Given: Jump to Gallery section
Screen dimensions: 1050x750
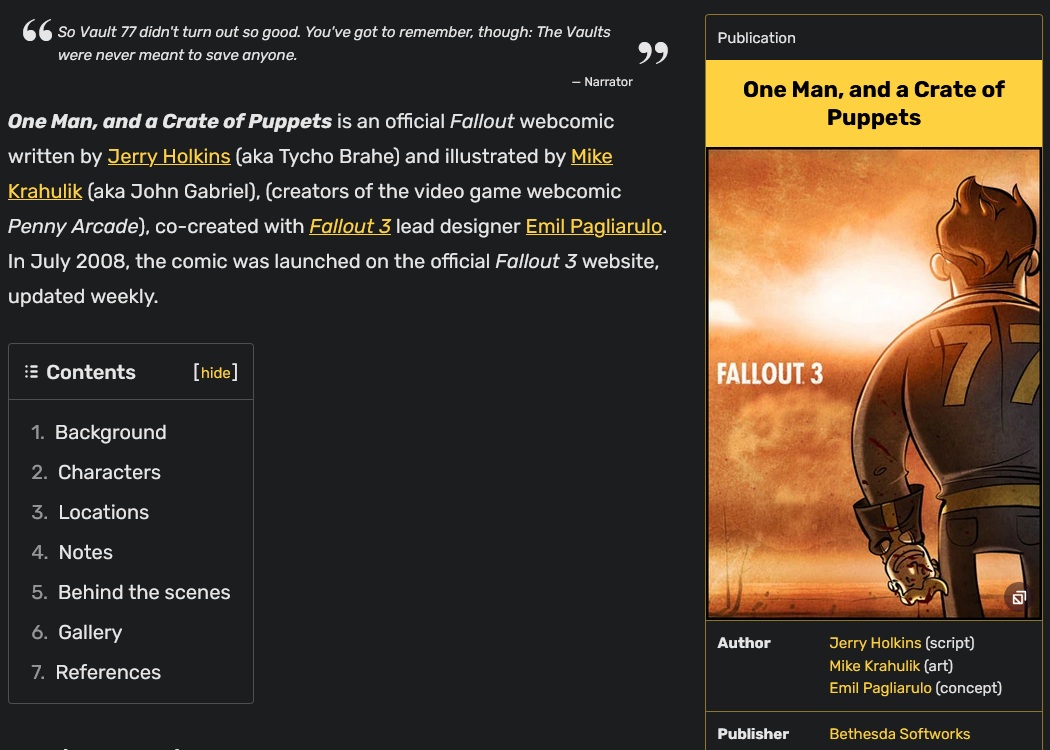Looking at the screenshot, I should pyautogui.click(x=90, y=633).
